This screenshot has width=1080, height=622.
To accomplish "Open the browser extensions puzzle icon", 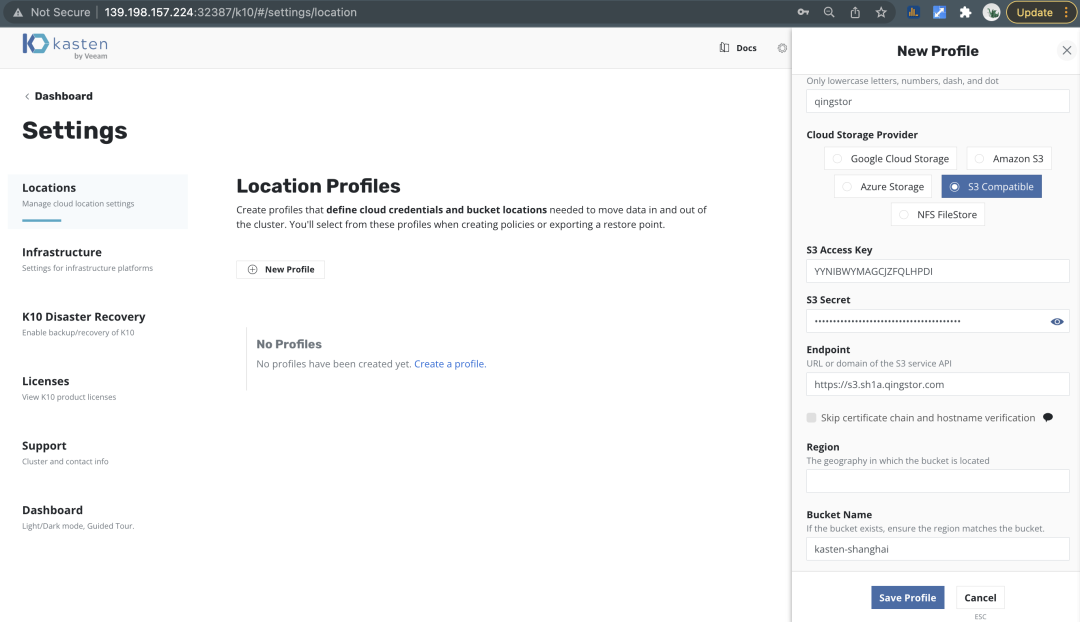I will 965,12.
